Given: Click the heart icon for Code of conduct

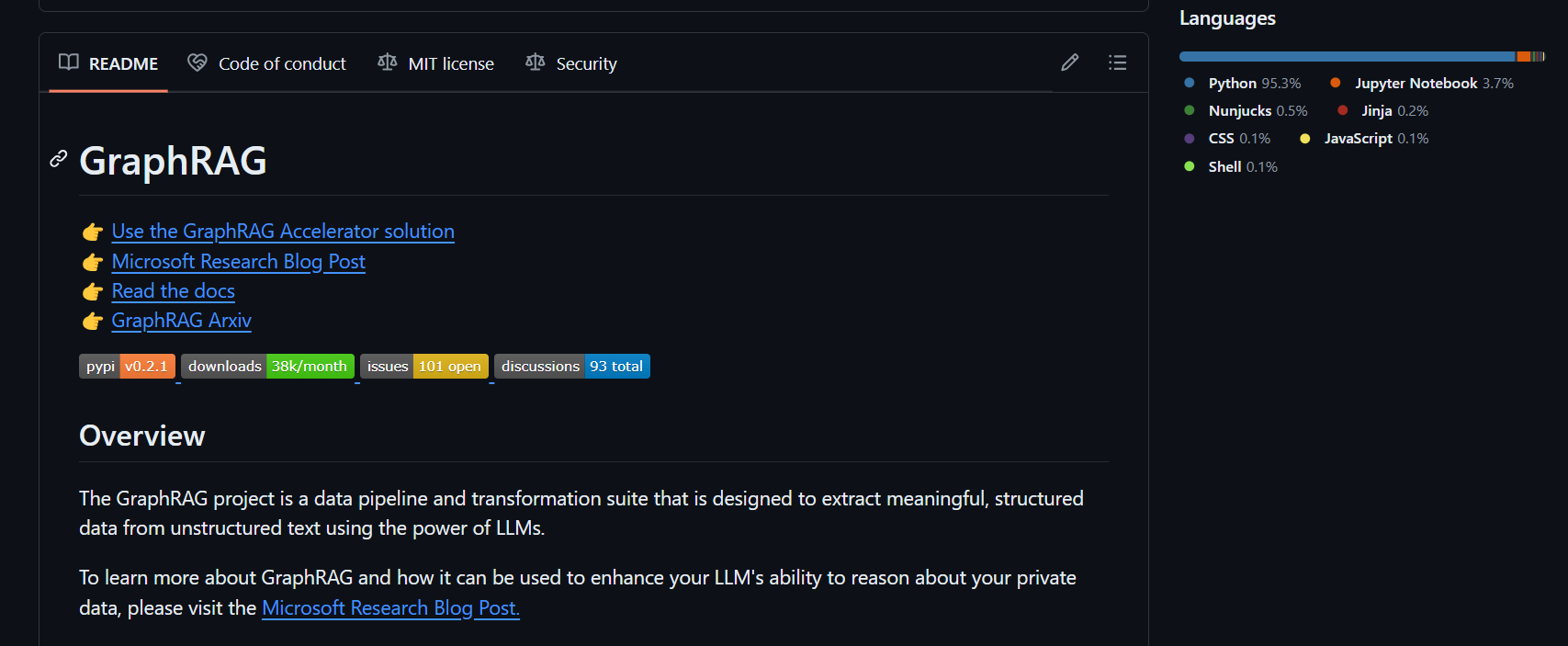Looking at the screenshot, I should coord(197,62).
